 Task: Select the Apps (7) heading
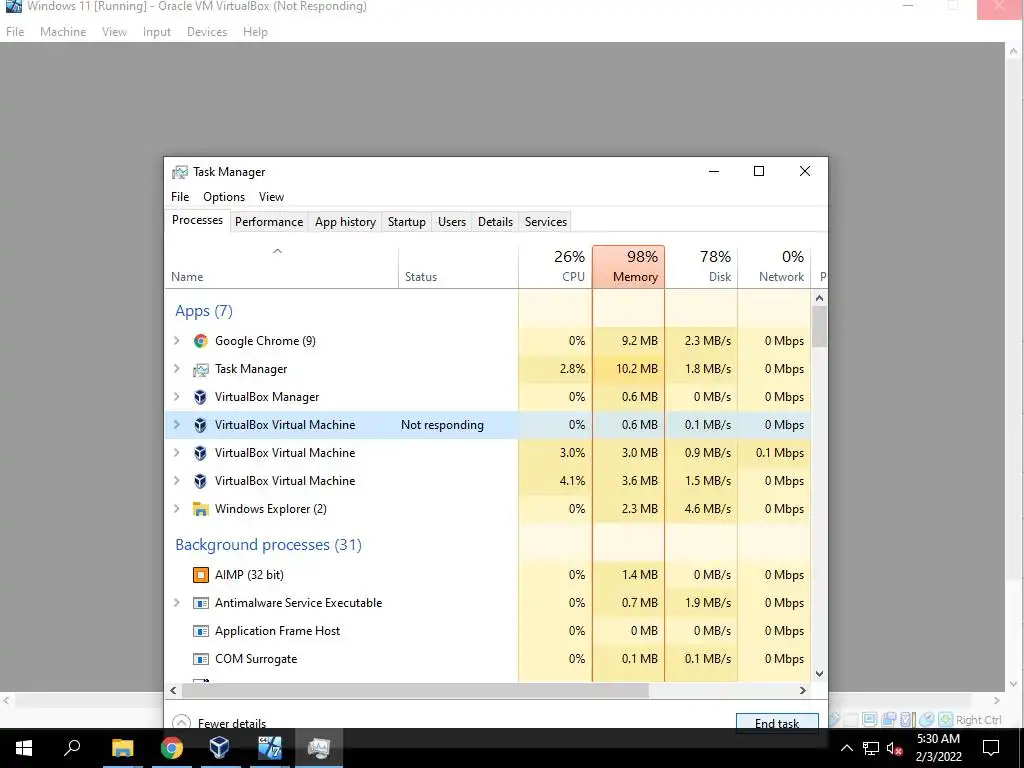tap(204, 311)
